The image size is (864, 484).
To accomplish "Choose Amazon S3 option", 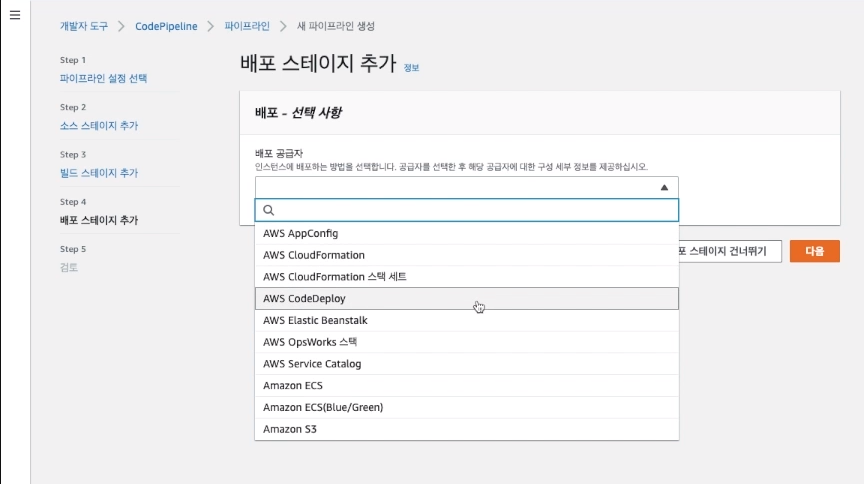I will click(x=467, y=429).
